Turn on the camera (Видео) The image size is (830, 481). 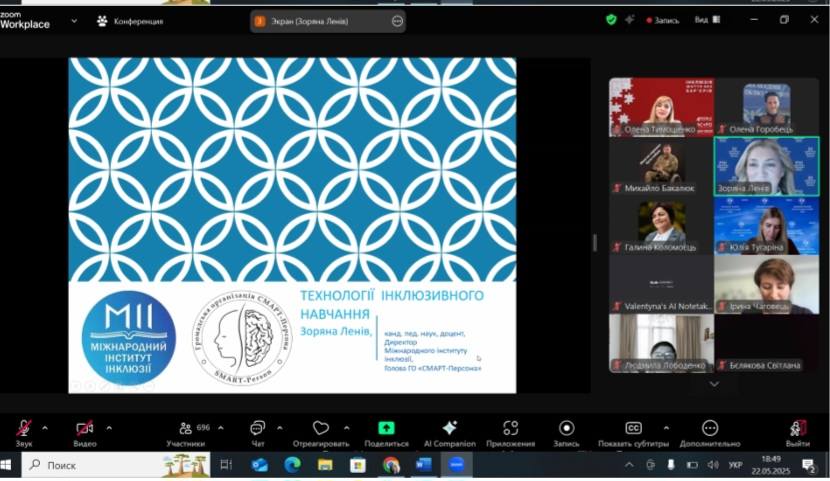[85, 429]
